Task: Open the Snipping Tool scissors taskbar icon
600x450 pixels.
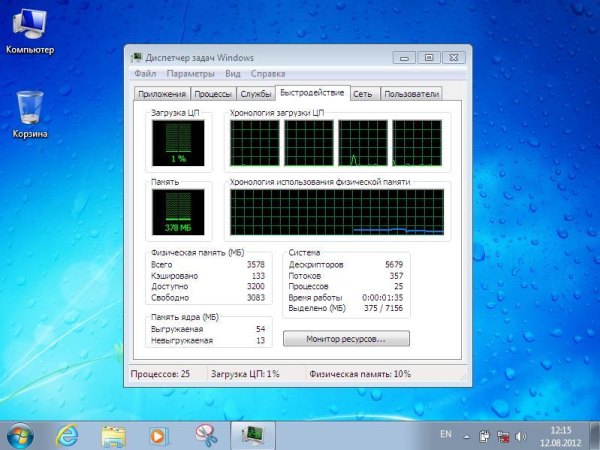Action: pyautogui.click(x=205, y=435)
